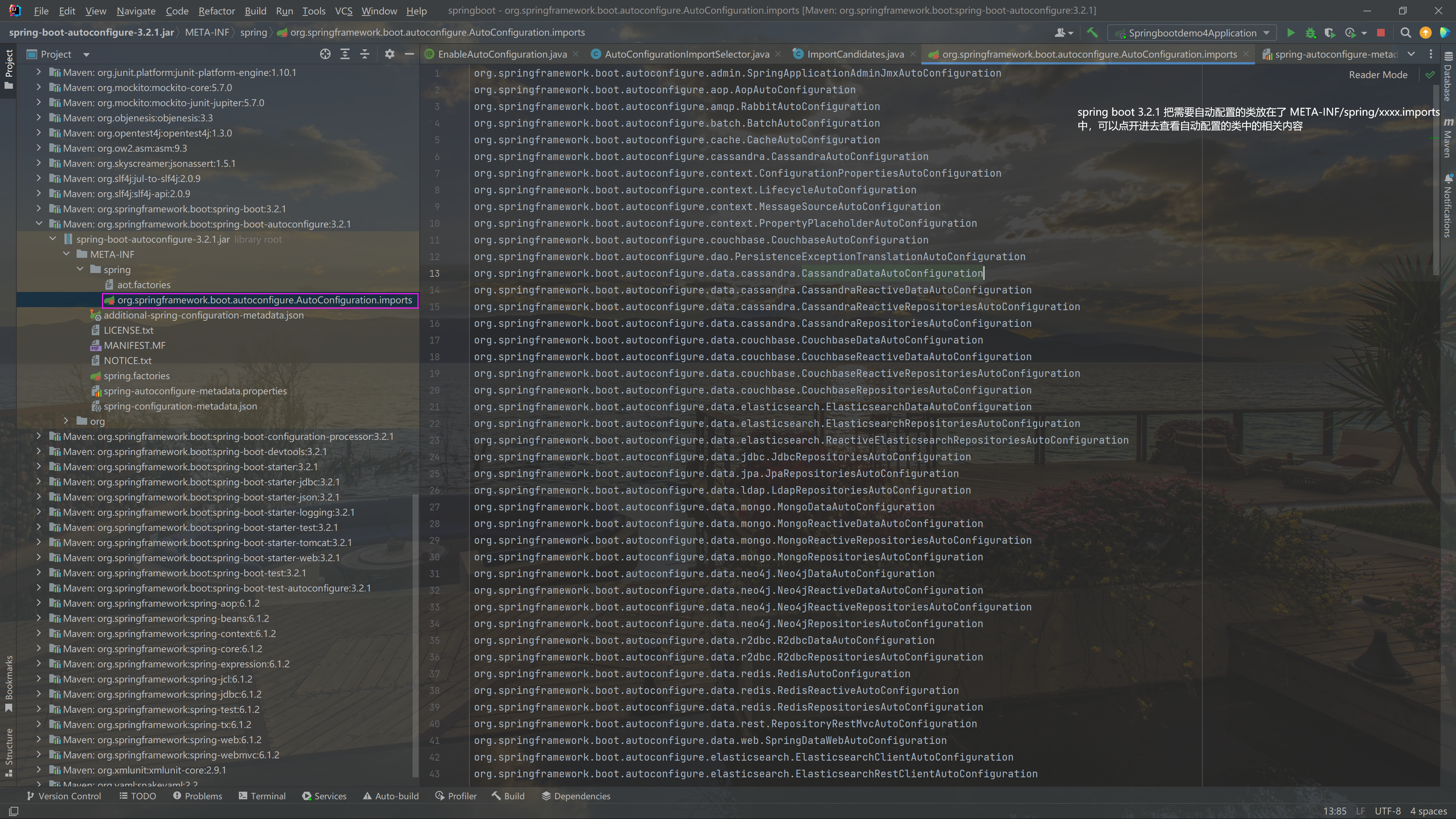Open profiler run options dropdown arrow
1456x819 pixels.
pyautogui.click(x=1364, y=33)
